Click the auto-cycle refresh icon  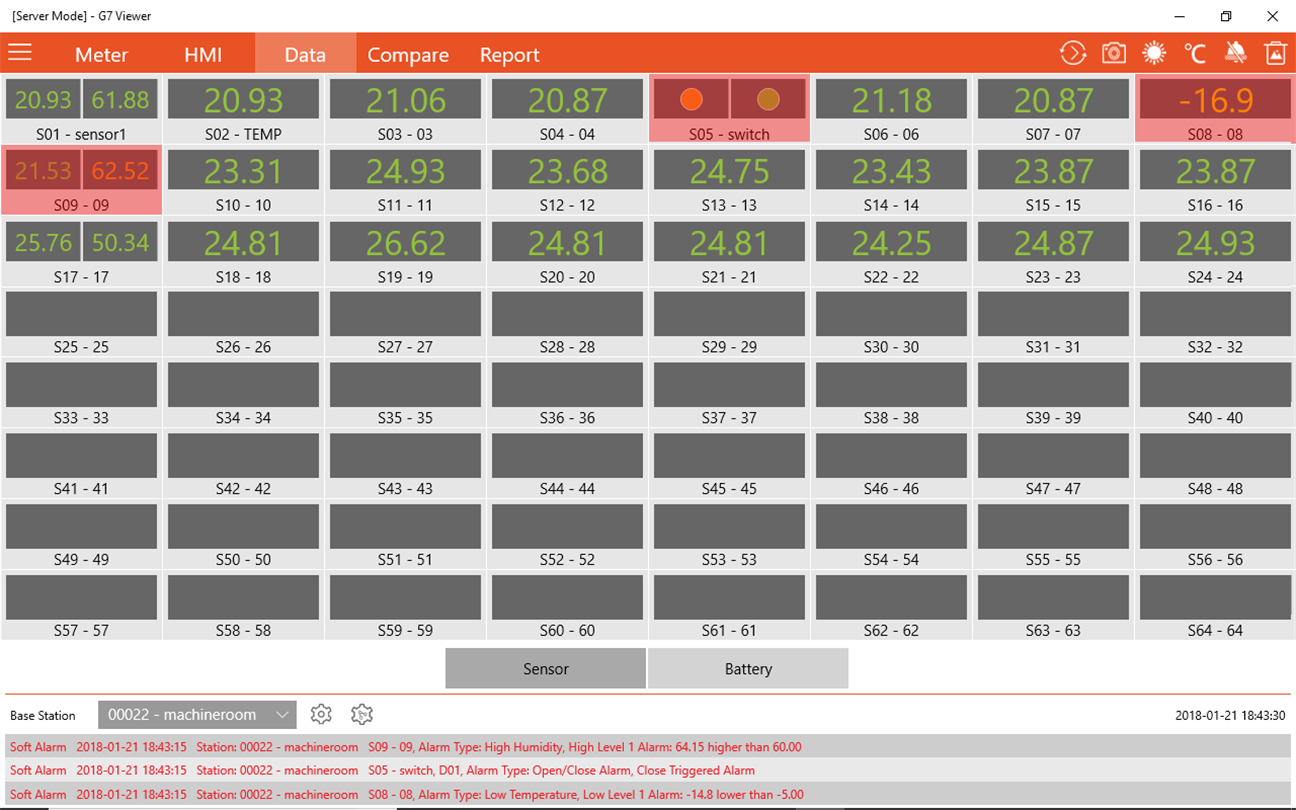click(1073, 53)
